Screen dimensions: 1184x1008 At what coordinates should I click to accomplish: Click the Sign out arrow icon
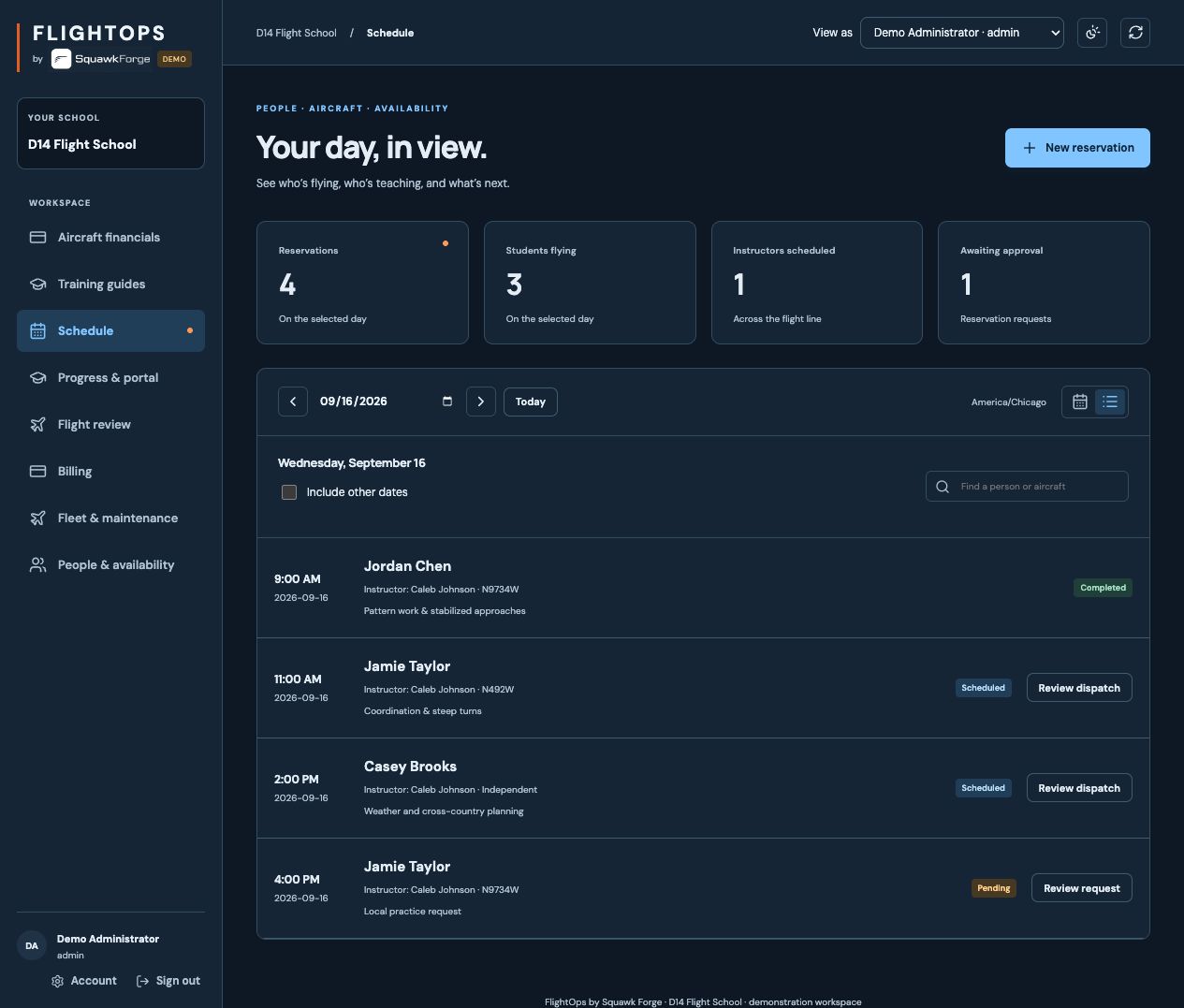tap(143, 981)
